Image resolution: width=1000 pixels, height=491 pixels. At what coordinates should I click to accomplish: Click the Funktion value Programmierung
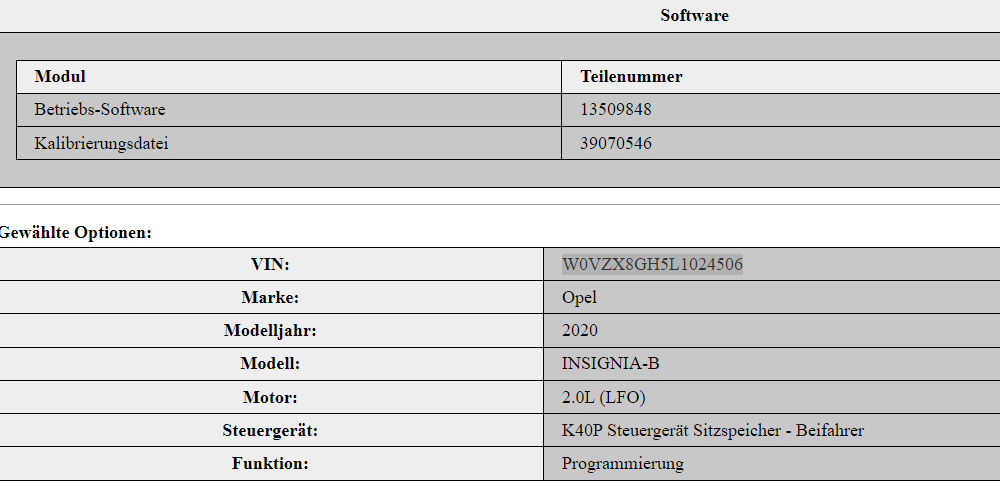(622, 463)
